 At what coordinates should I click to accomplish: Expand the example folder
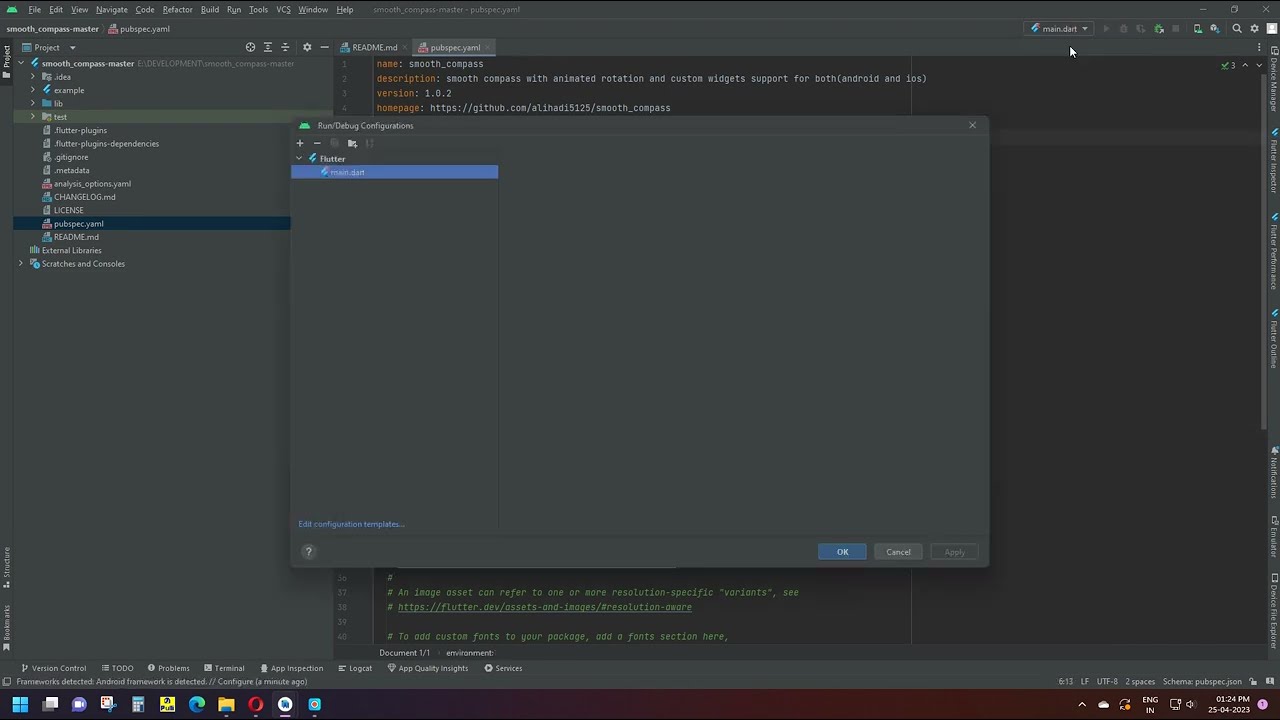(x=33, y=90)
